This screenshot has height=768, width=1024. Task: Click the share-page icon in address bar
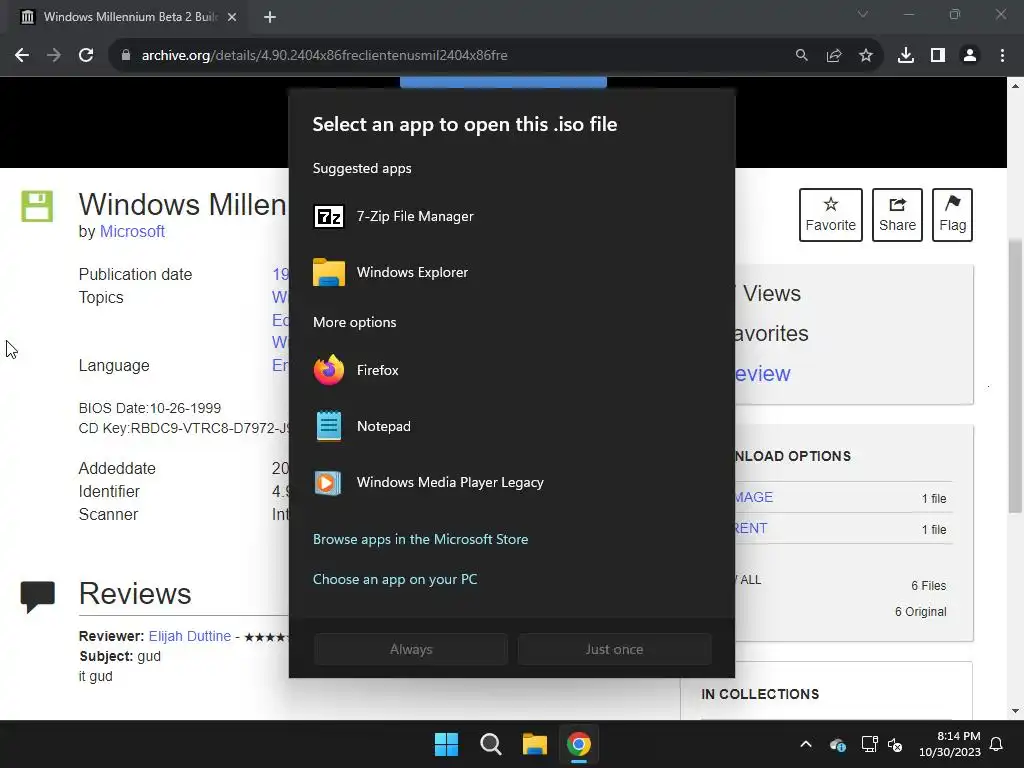click(x=833, y=56)
